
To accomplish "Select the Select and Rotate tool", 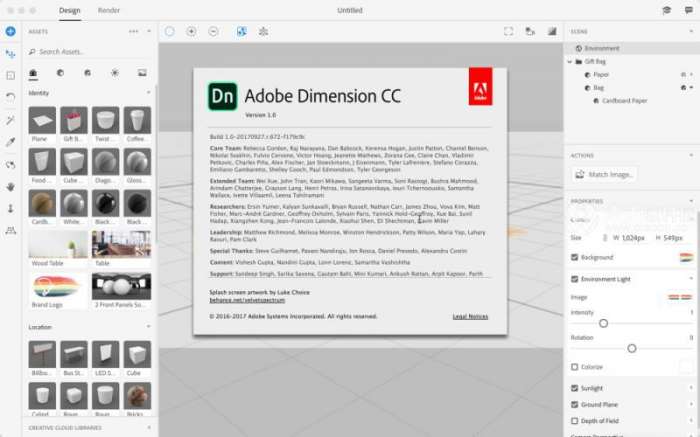I will tap(10, 97).
